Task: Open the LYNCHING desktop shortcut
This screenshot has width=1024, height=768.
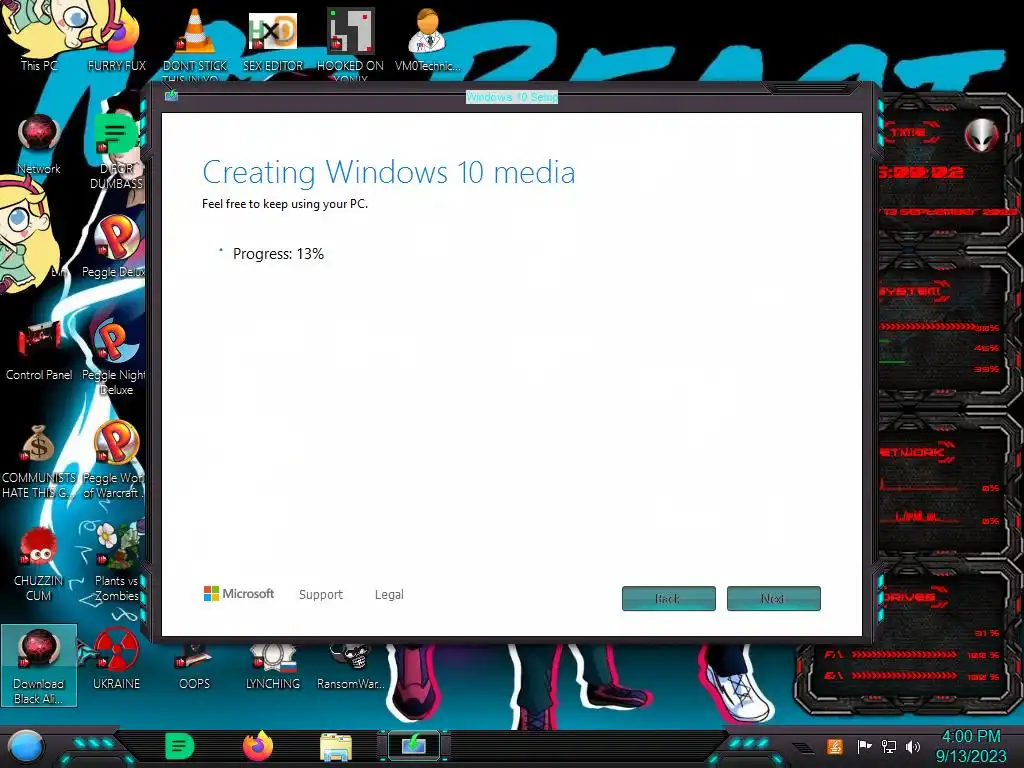Action: (x=272, y=666)
